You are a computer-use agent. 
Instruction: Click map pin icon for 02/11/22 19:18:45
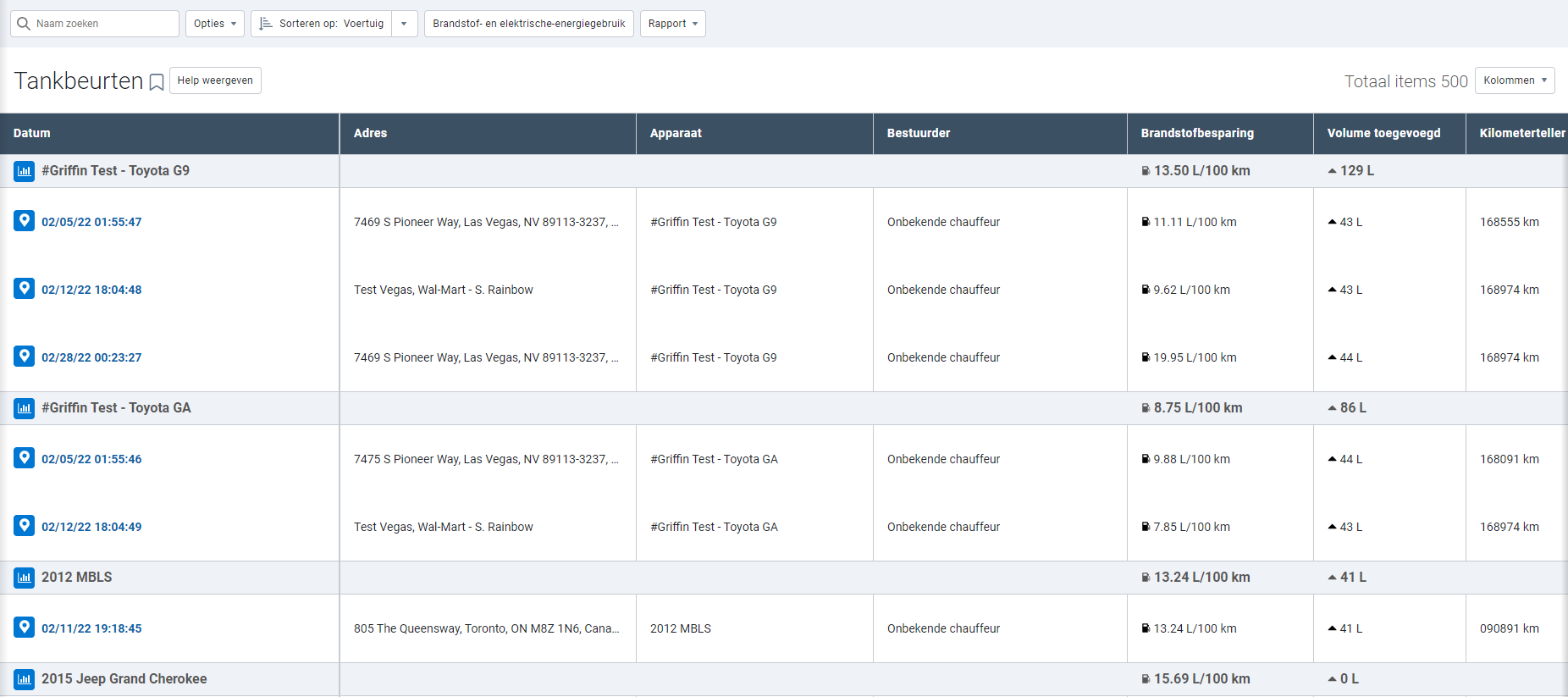(25, 628)
